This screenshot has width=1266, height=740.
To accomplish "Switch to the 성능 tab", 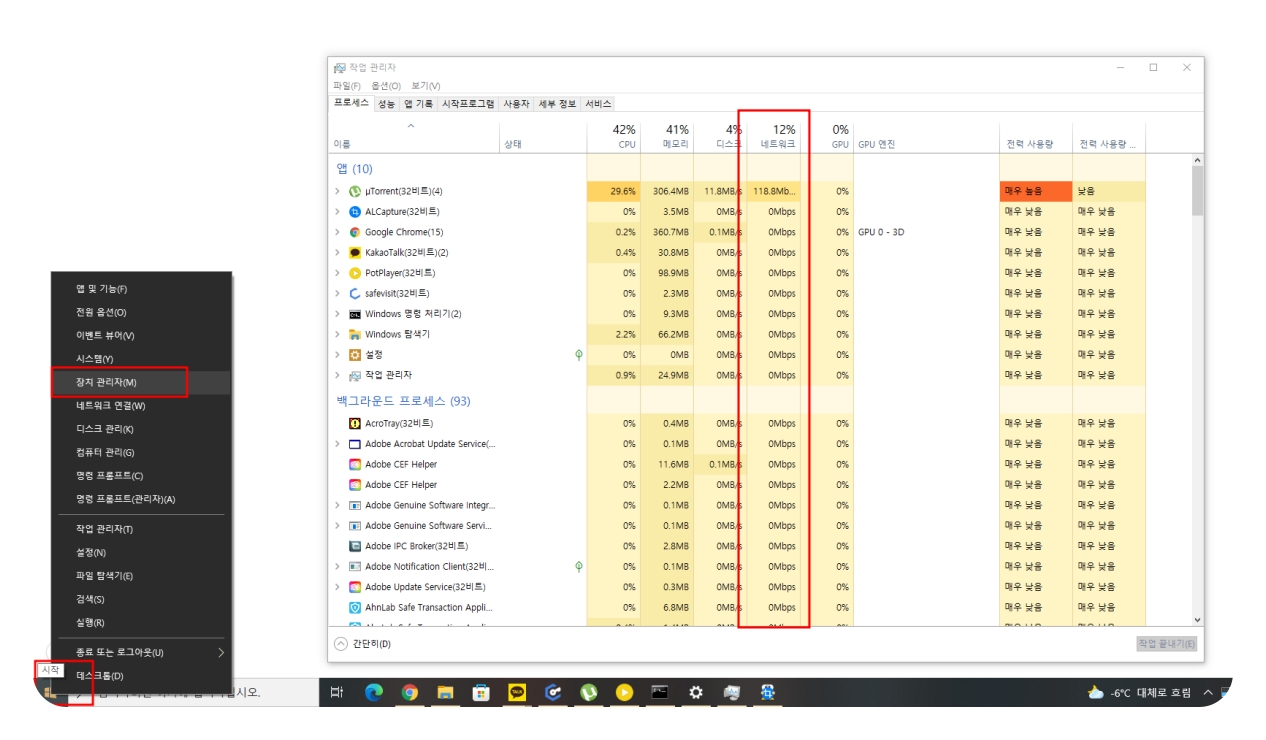I will point(386,104).
